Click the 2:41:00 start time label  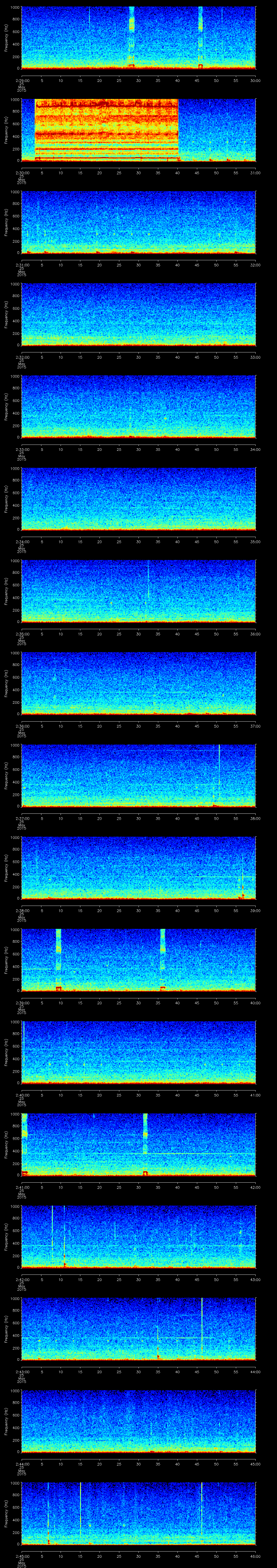[x=22, y=1187]
